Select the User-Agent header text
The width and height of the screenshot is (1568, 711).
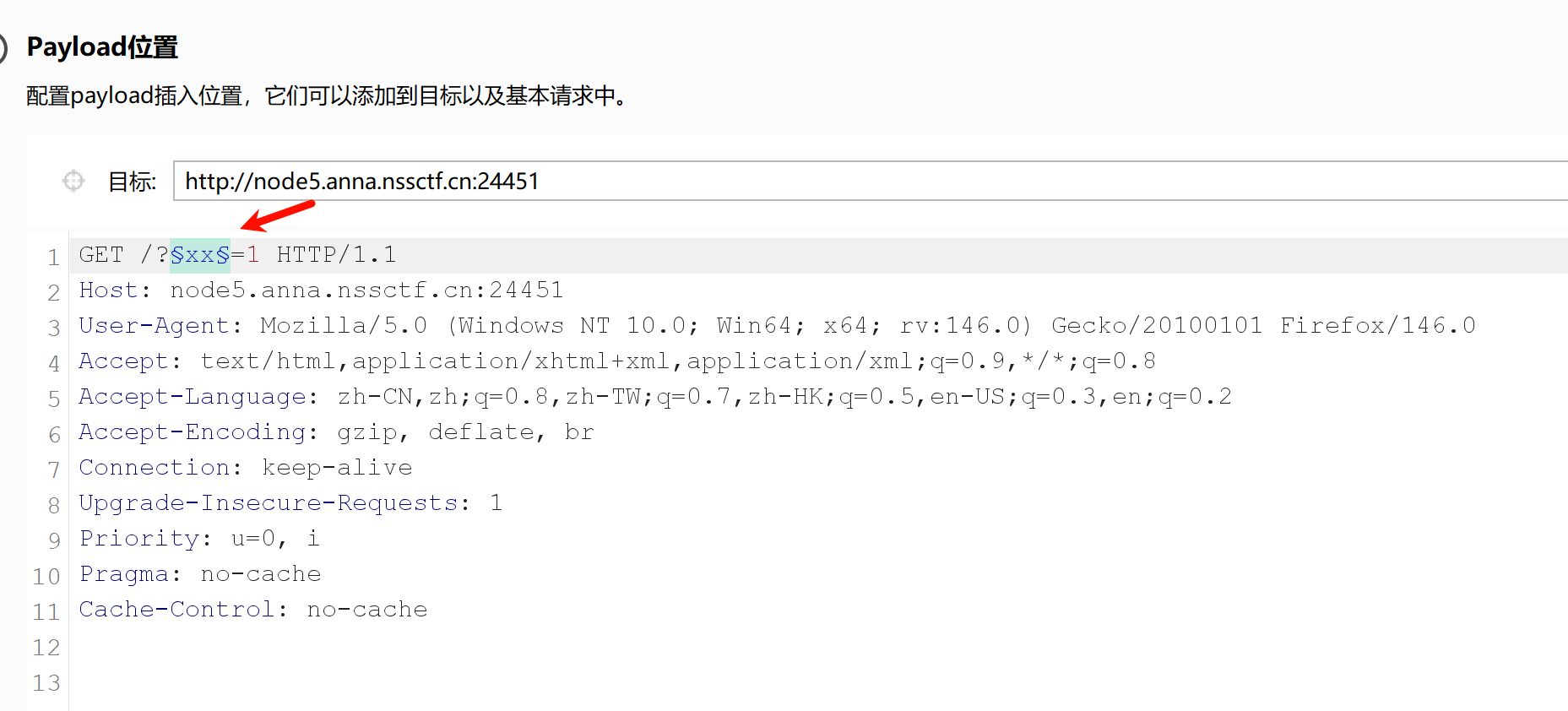(x=338, y=324)
